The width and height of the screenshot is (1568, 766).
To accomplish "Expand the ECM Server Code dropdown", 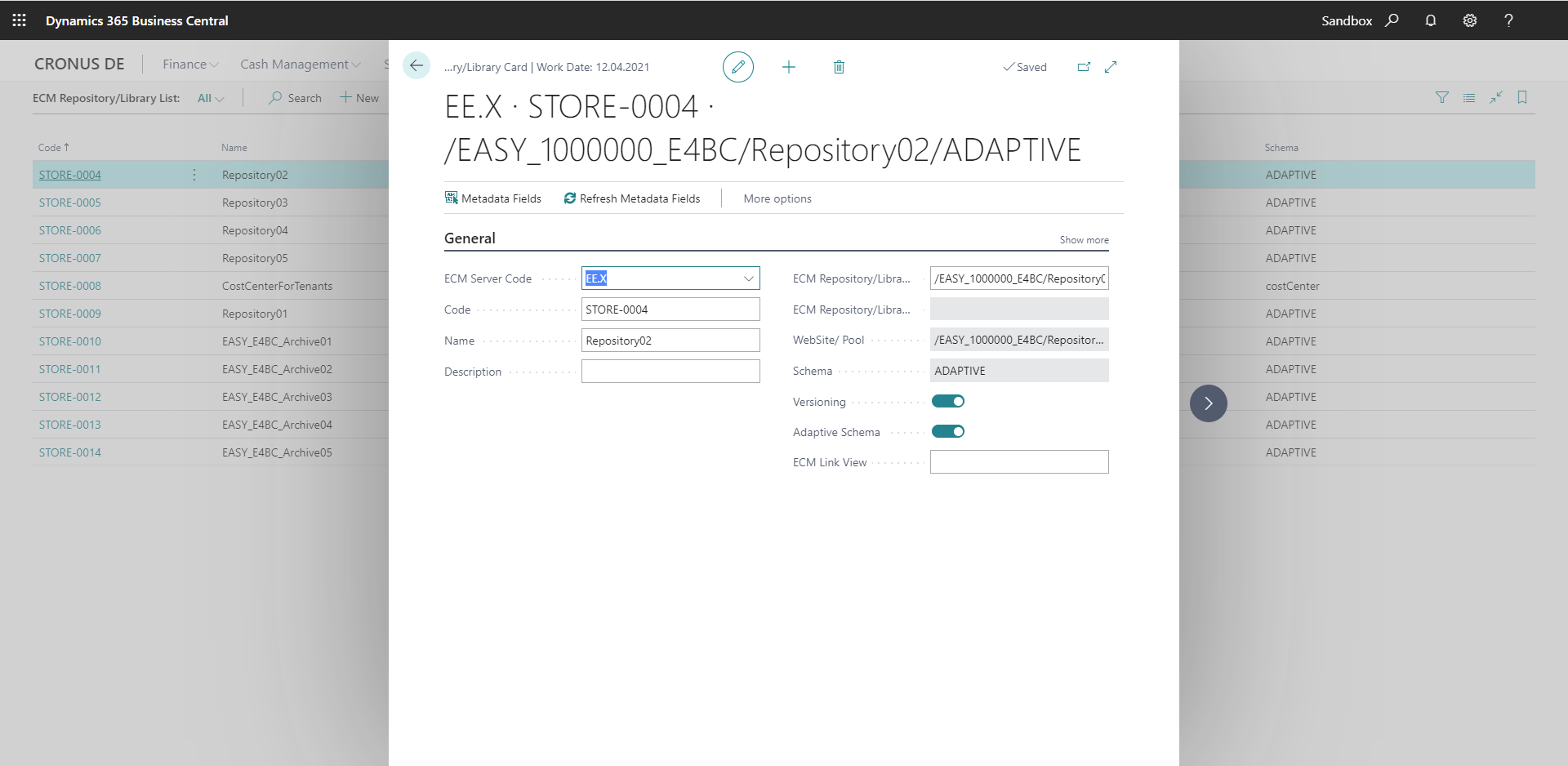I will point(748,278).
